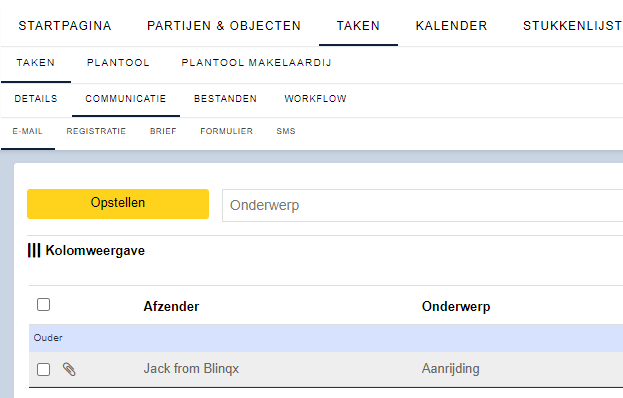
Task: Click the paperclip attachment icon
Action: tap(69, 369)
